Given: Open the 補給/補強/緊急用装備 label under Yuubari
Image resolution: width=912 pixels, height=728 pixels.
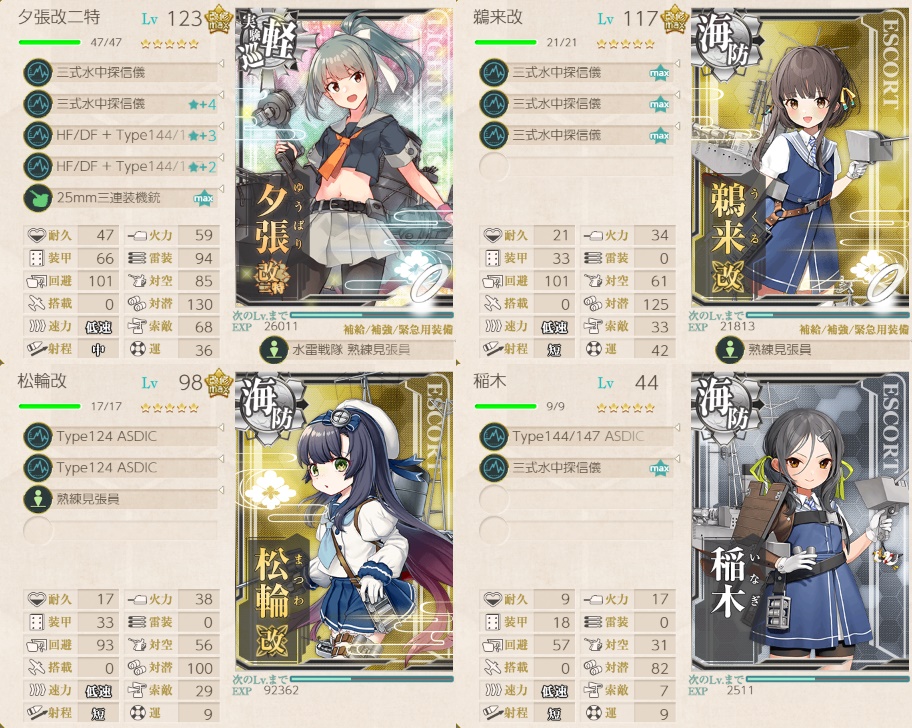Looking at the screenshot, I should 398,330.
